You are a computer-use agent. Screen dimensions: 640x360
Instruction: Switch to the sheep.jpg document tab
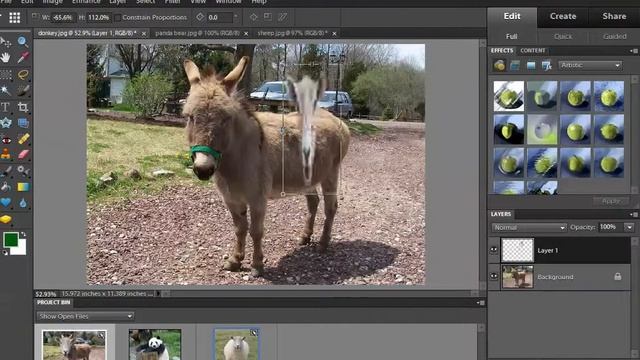tap(292, 33)
